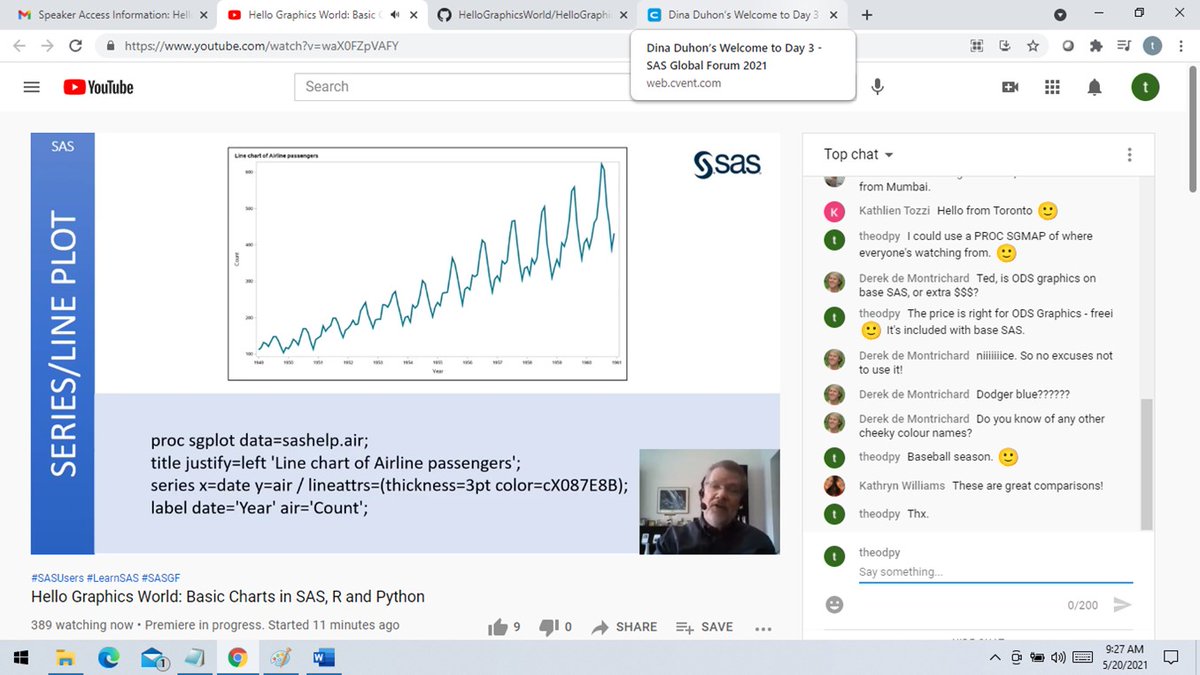Click the #SASUsers hashtag link
The width and height of the screenshot is (1200, 675).
(x=57, y=578)
